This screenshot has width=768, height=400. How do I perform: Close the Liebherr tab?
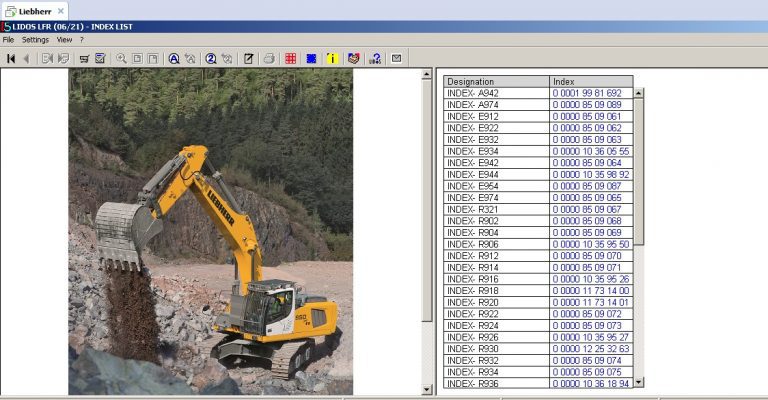click(61, 11)
